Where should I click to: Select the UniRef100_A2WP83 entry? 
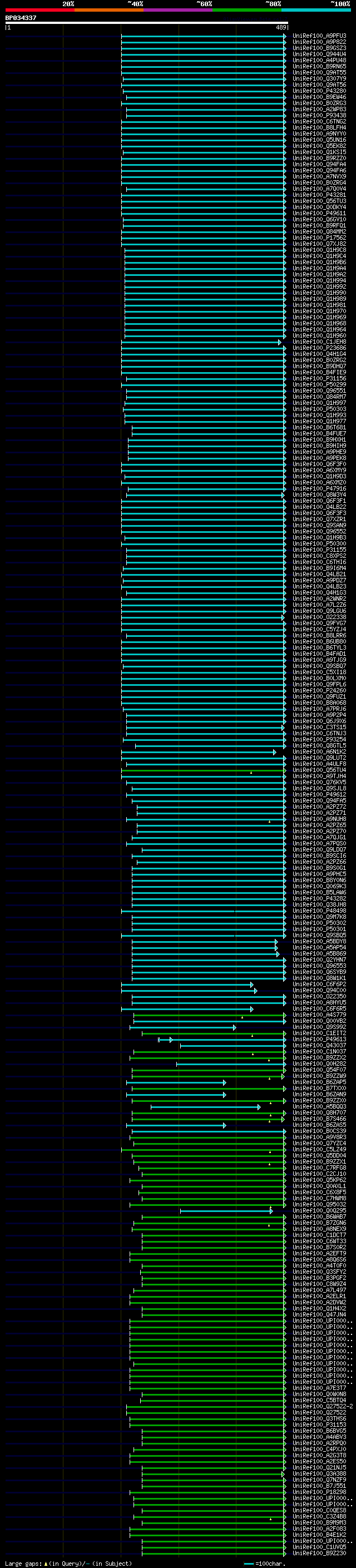(x=319, y=110)
